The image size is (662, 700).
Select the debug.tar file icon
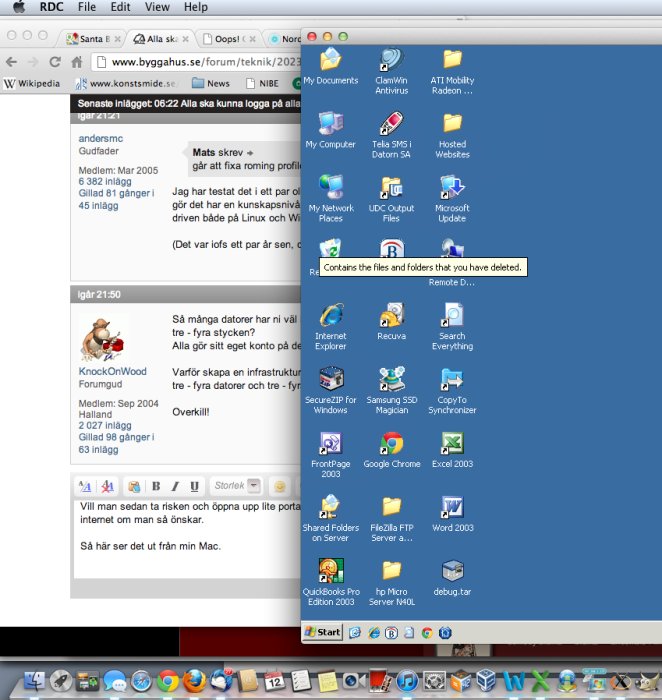[452, 577]
